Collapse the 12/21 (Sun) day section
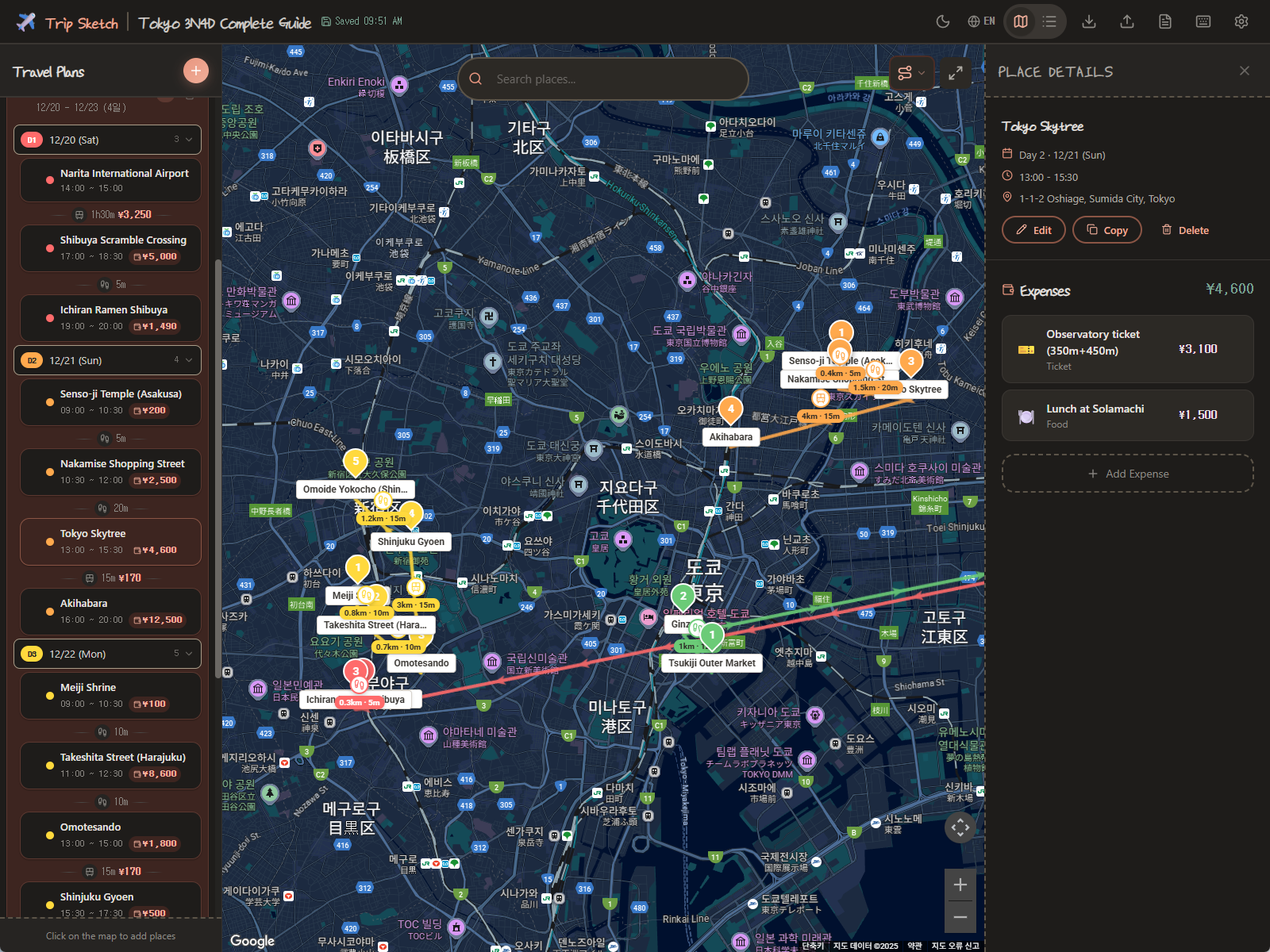1270x952 pixels. 189,360
